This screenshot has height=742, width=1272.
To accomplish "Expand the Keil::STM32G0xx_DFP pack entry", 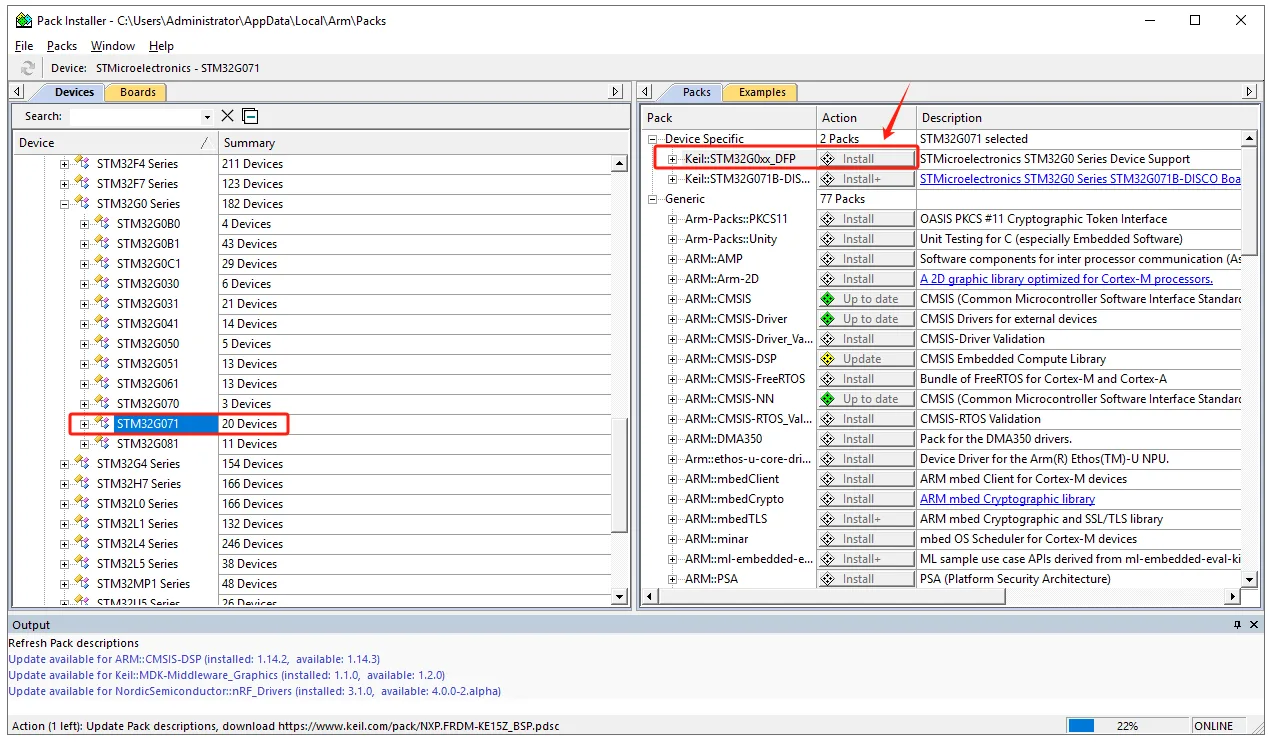I will (x=673, y=159).
